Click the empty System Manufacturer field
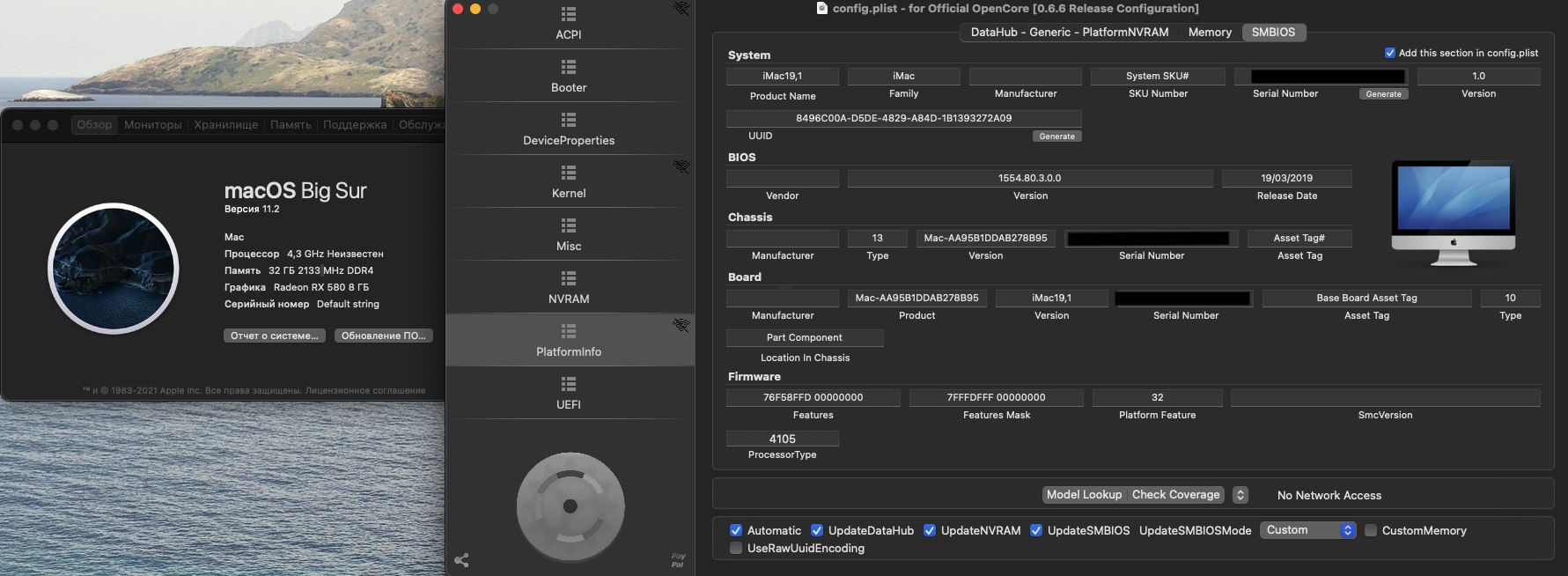The height and width of the screenshot is (576, 1568). point(1025,76)
